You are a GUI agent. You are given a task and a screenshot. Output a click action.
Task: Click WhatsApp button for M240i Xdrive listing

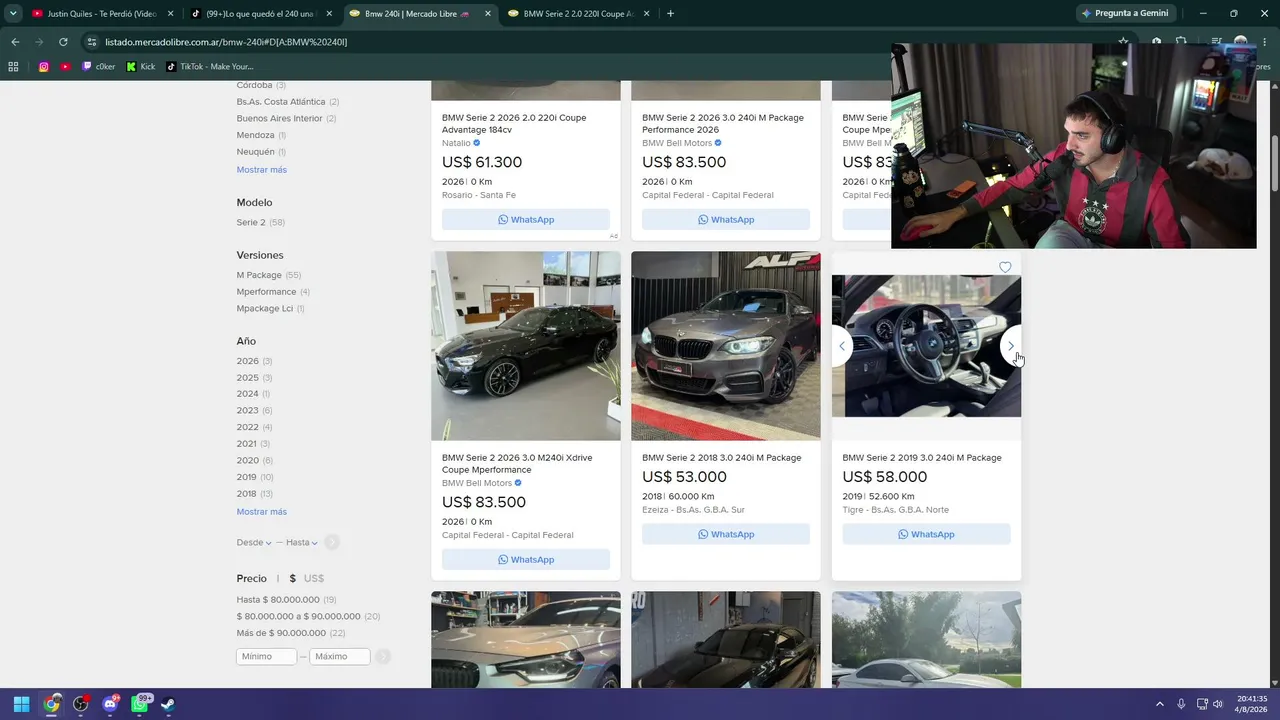(526, 560)
